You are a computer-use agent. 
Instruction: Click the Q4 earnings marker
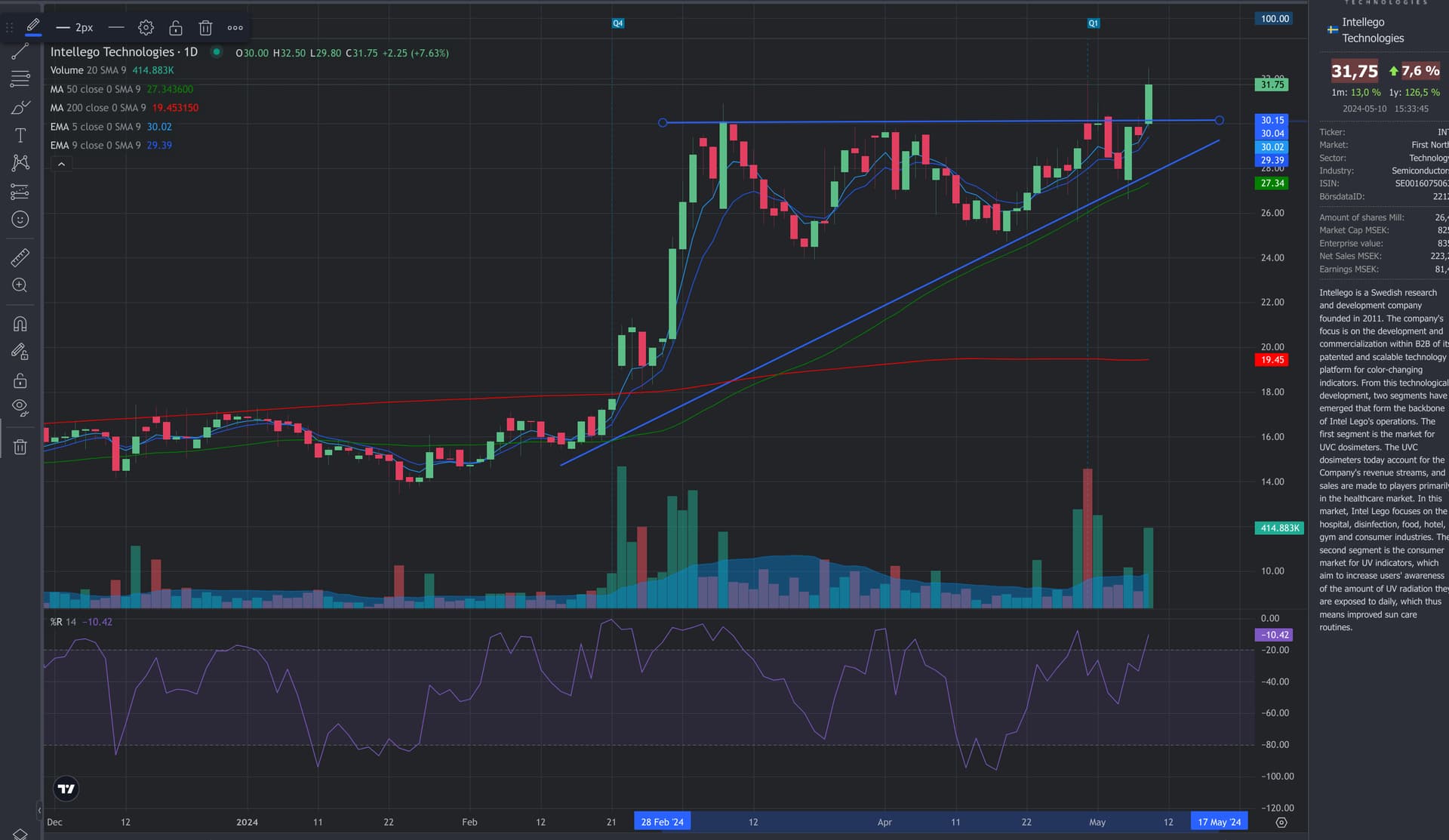coord(617,23)
